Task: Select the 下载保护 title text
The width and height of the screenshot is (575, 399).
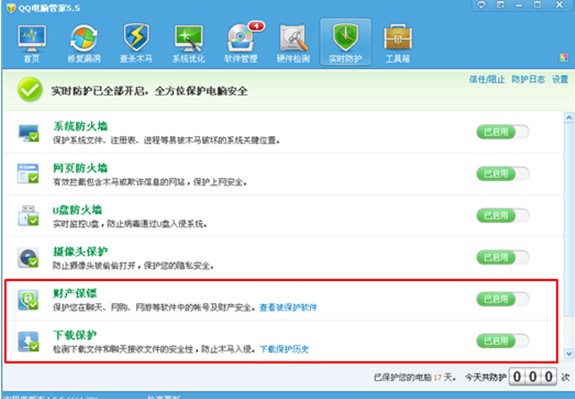Action: click(75, 336)
